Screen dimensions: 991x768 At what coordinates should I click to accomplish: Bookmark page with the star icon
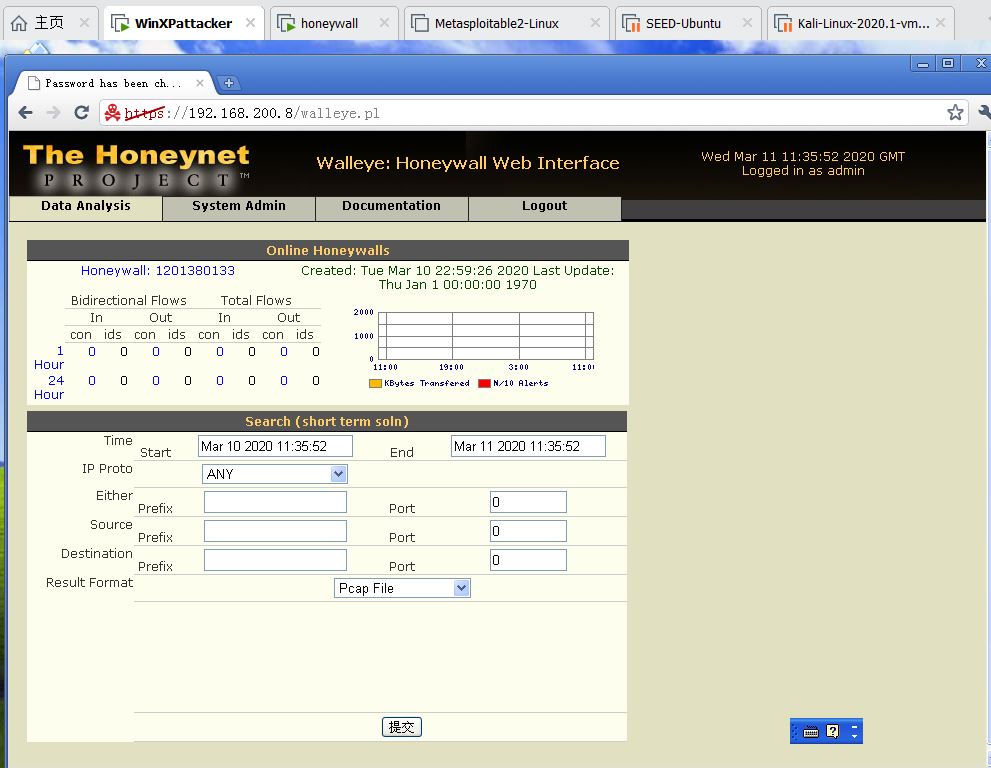coord(955,113)
